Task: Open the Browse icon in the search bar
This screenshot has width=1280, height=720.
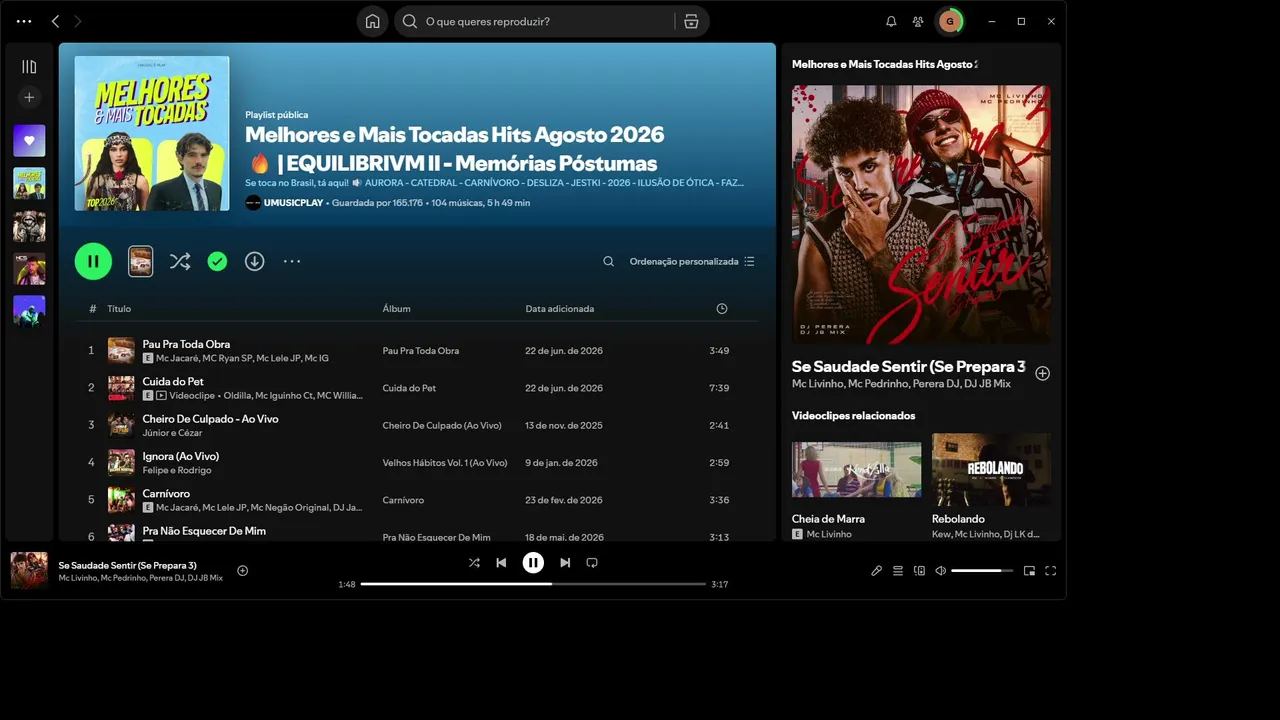Action: [x=691, y=21]
